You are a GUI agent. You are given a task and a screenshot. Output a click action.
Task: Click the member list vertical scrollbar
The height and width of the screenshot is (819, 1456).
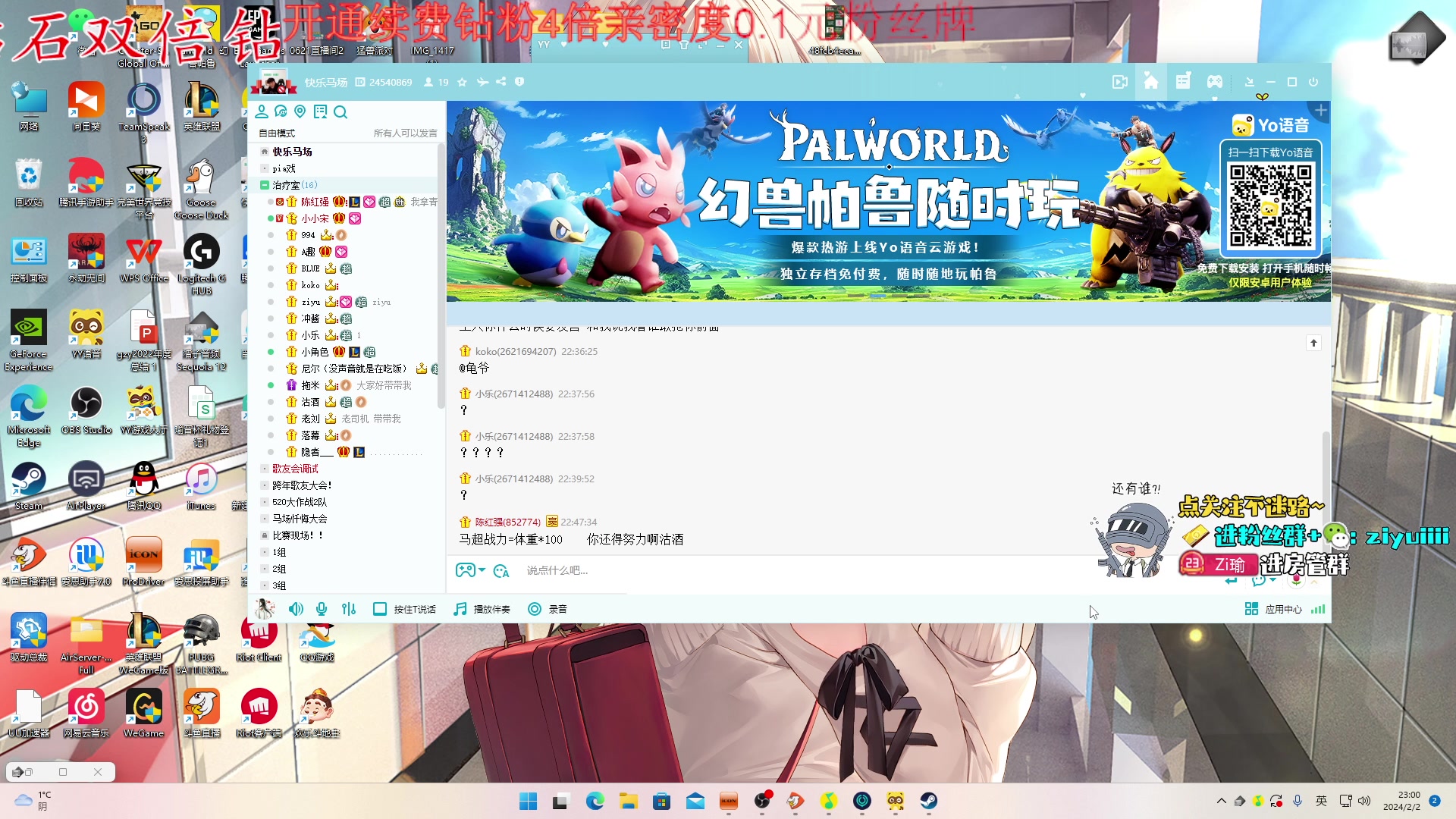[x=441, y=277]
